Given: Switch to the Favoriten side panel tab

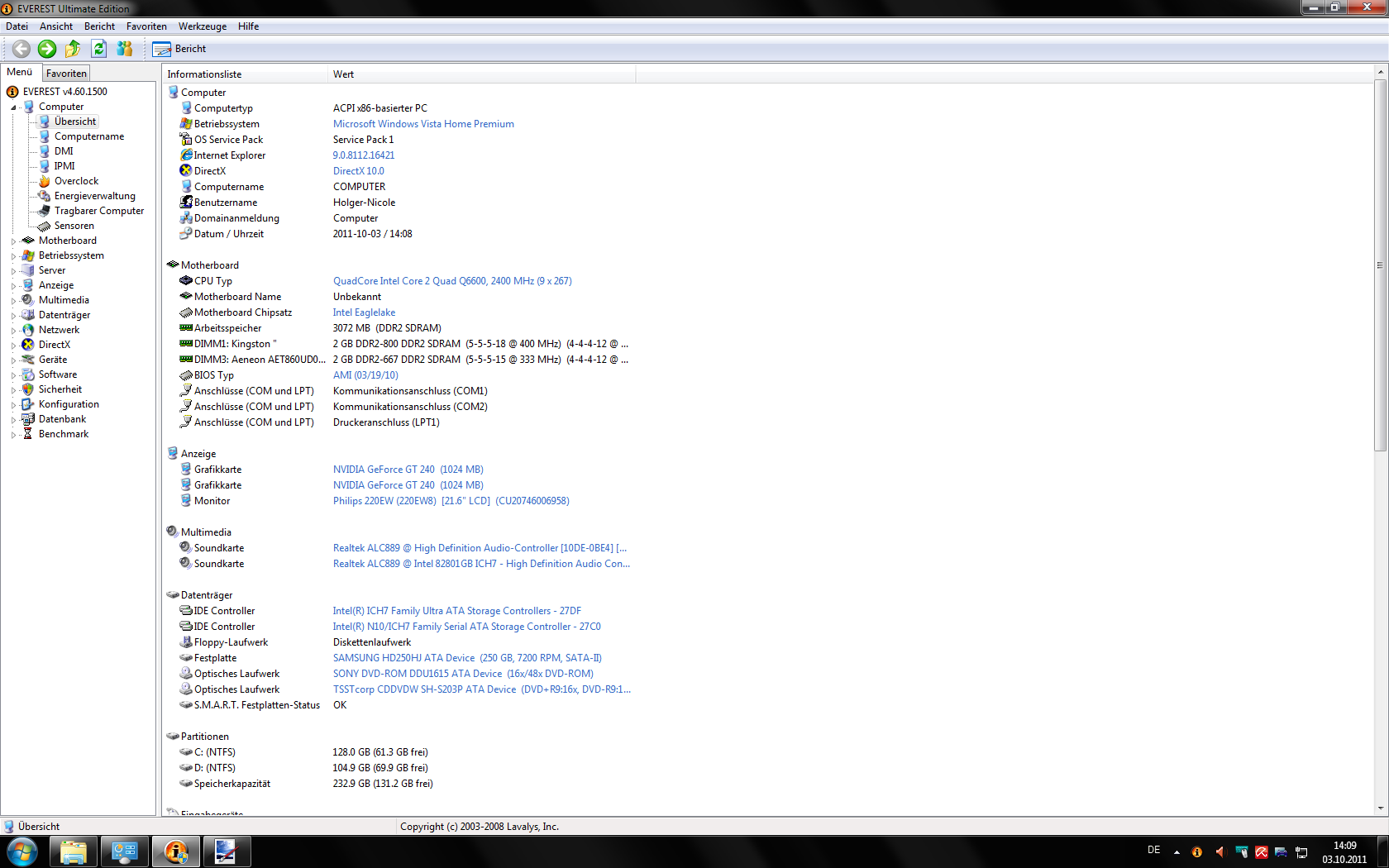Looking at the screenshot, I should tap(66, 74).
